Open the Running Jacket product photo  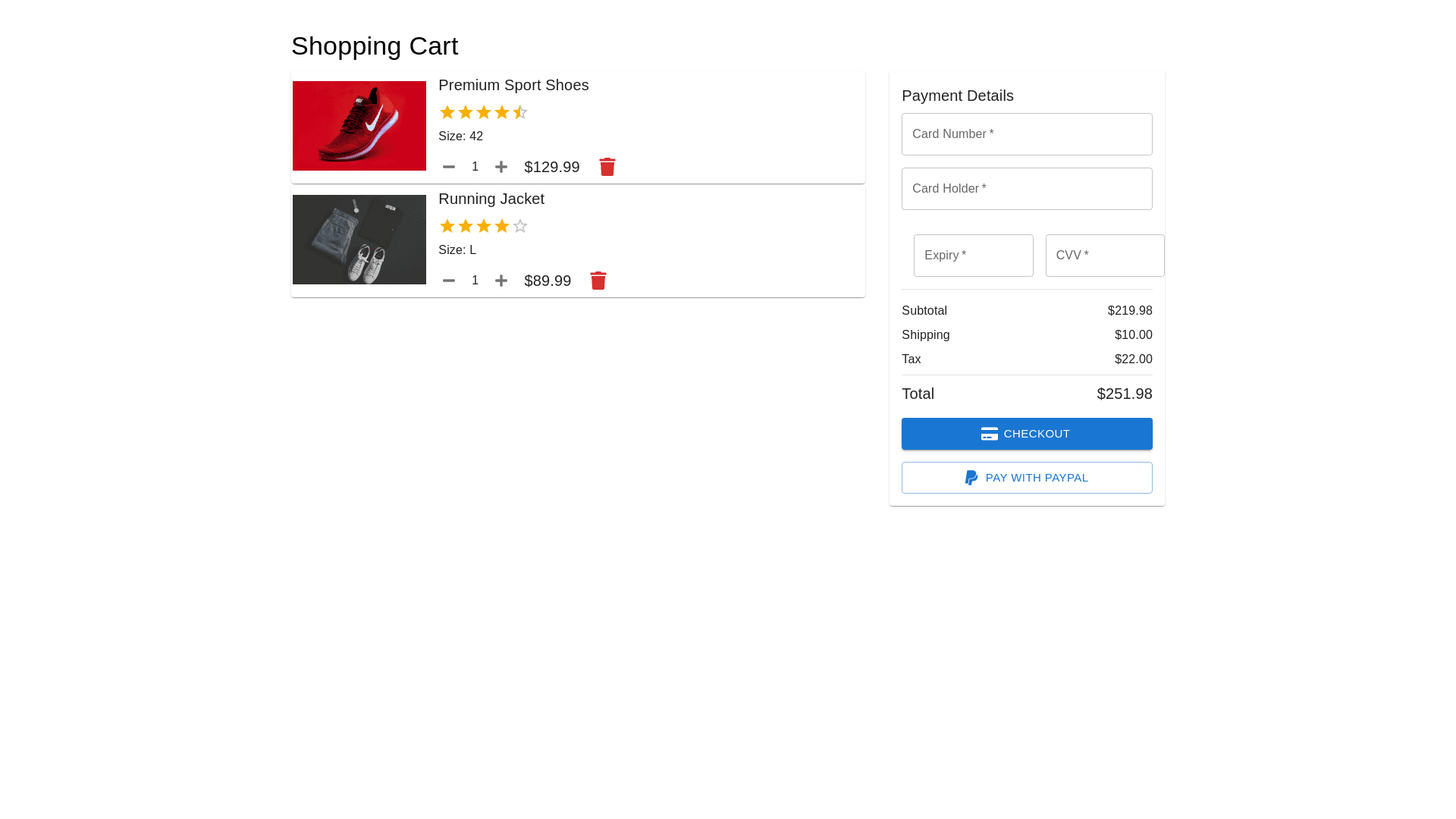click(x=359, y=240)
